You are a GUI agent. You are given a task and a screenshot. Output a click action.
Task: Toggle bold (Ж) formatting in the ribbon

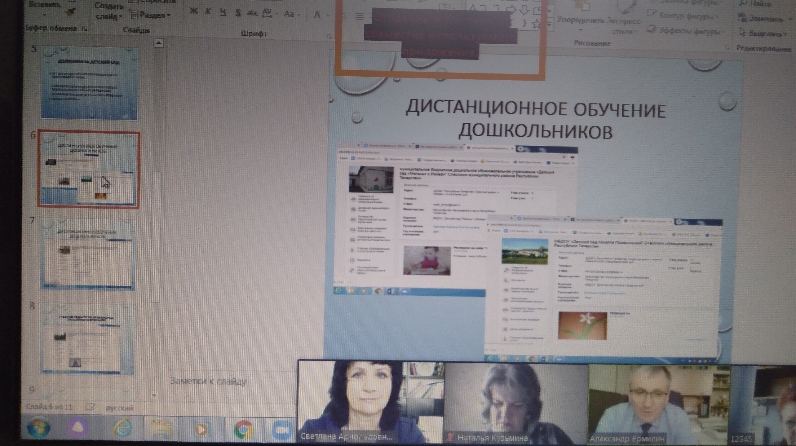192,12
